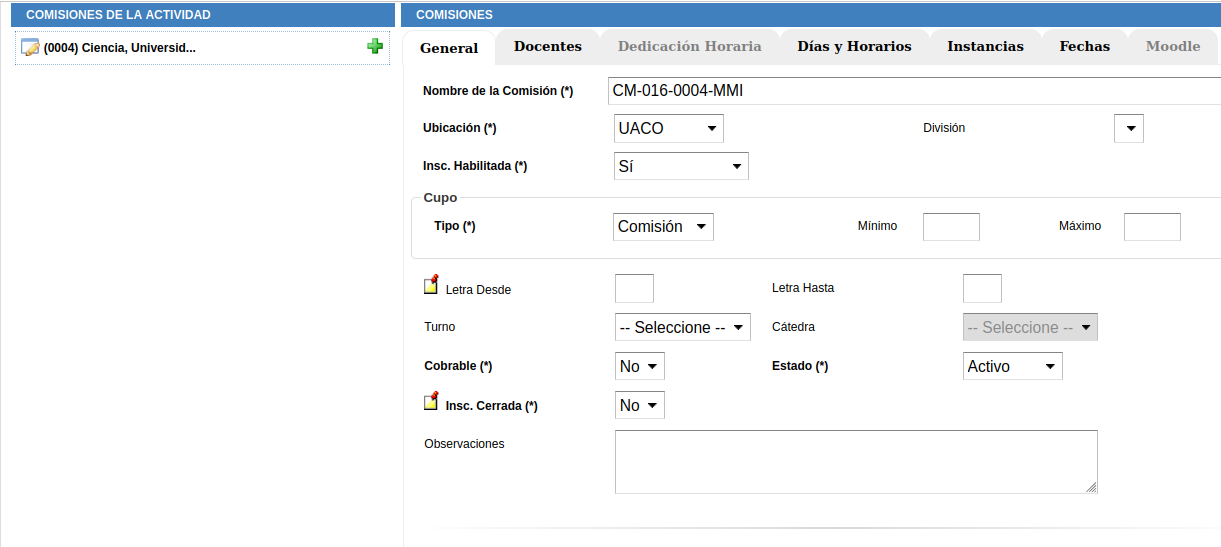Click the Cupo Mínimo input field
The image size is (1221, 547).
[x=950, y=227]
